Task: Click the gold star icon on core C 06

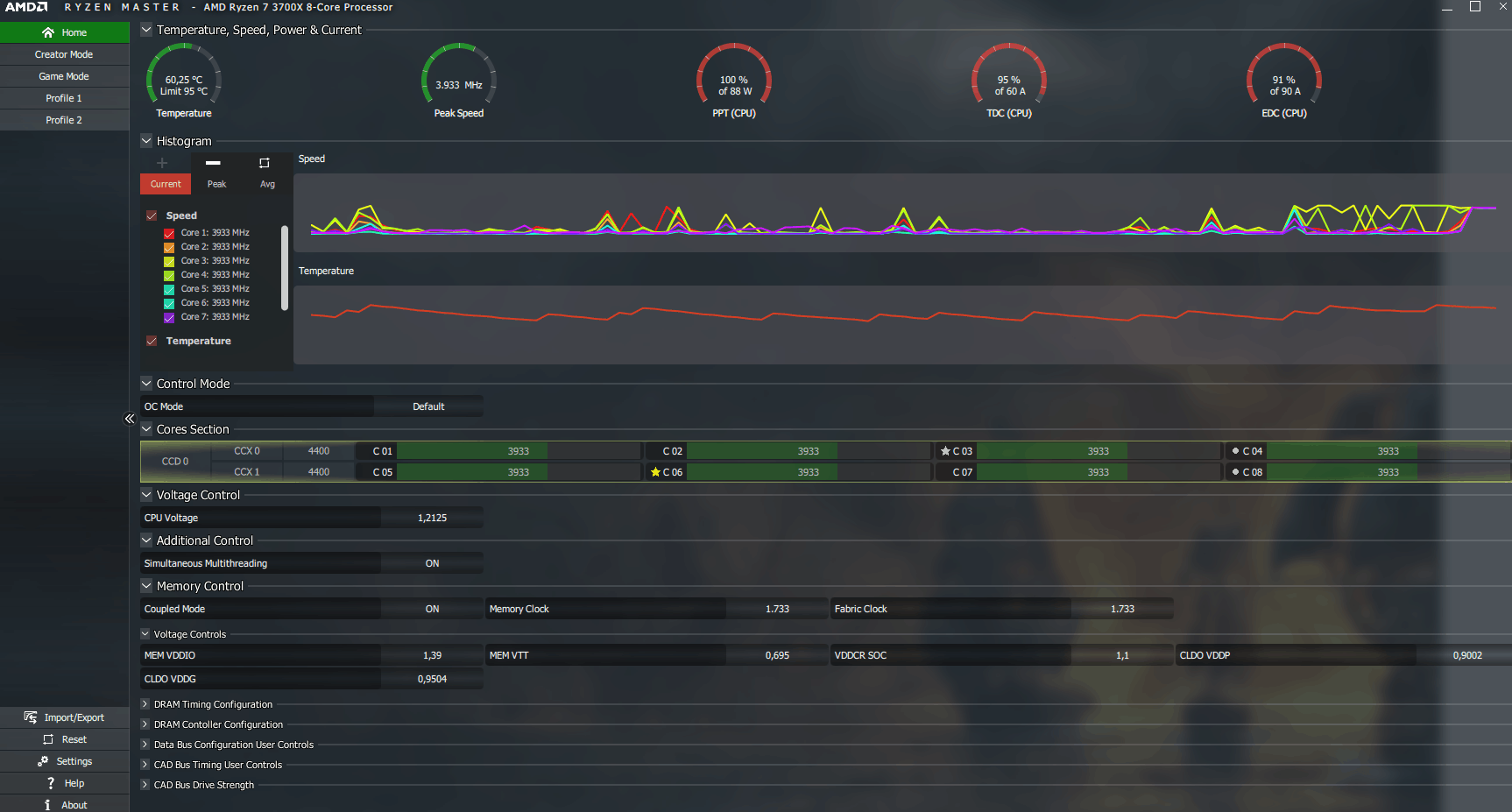Action: (655, 472)
